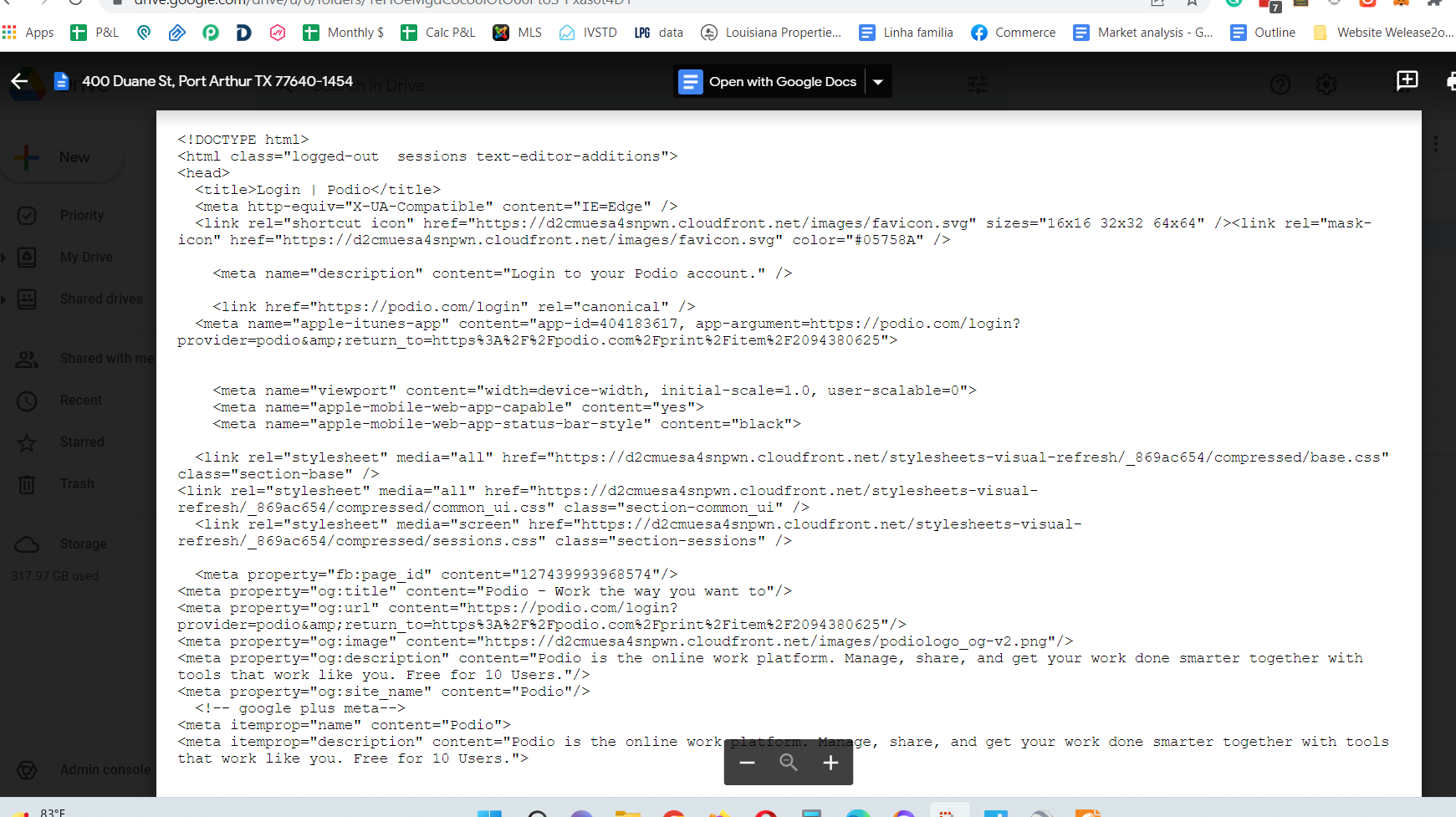Select Starred in the Drive sidebar
The image size is (1456, 817).
coord(82,442)
